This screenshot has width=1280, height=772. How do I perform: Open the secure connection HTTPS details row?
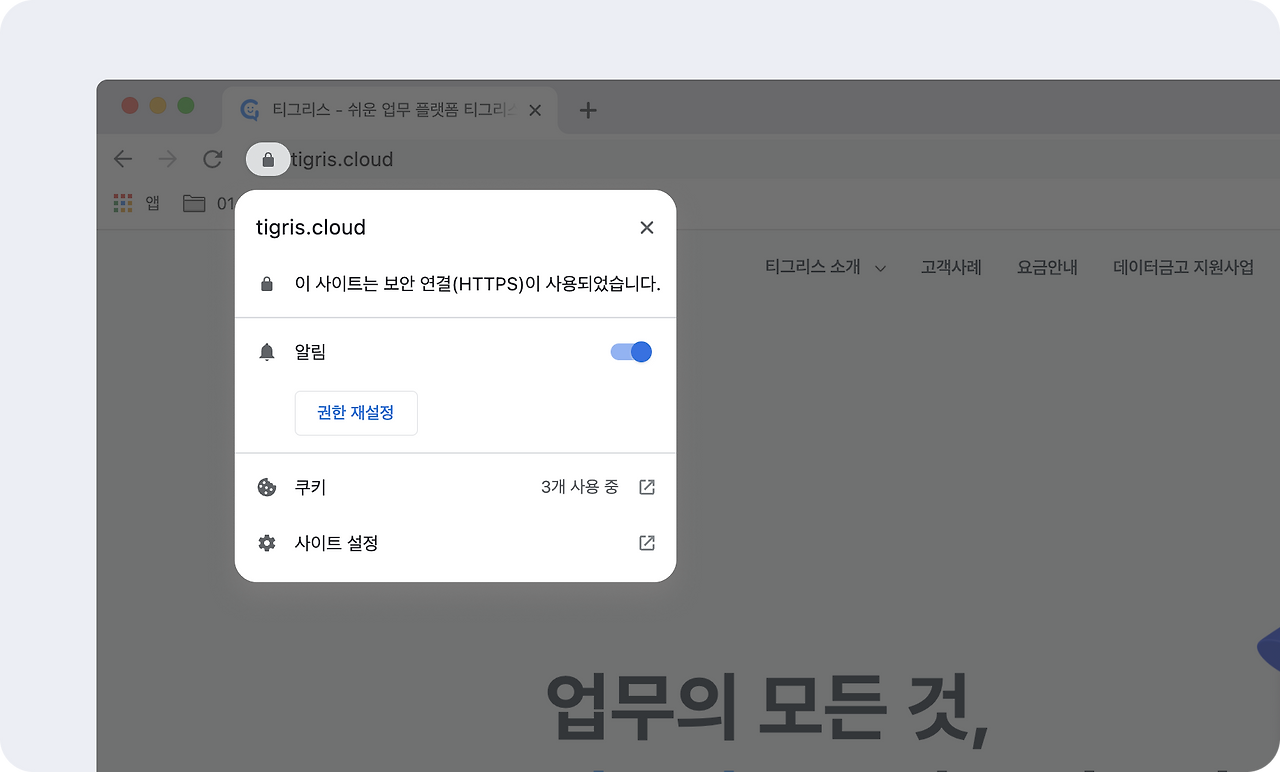(x=455, y=284)
